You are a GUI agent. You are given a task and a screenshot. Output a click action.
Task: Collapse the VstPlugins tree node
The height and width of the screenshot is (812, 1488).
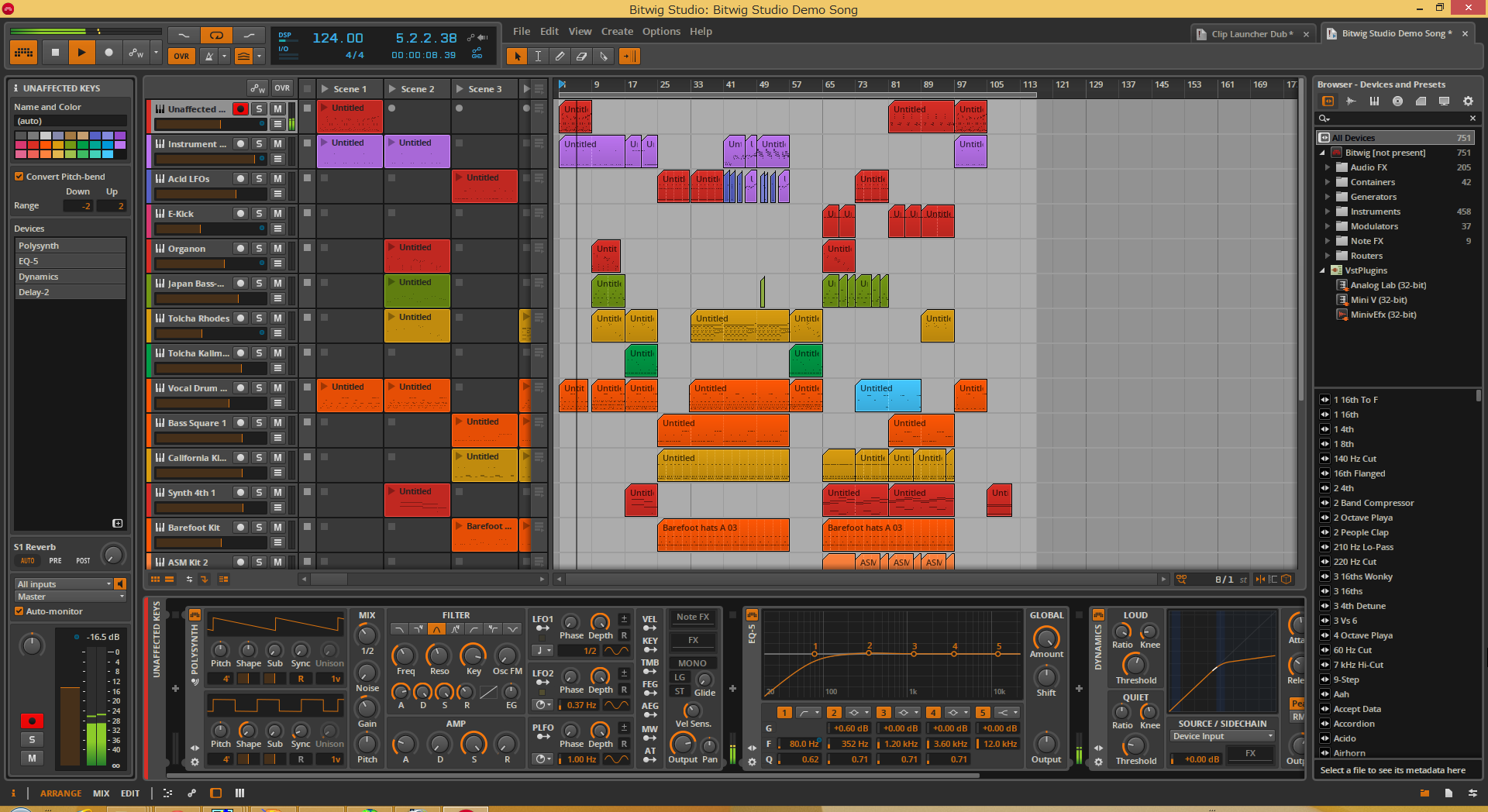click(1322, 270)
